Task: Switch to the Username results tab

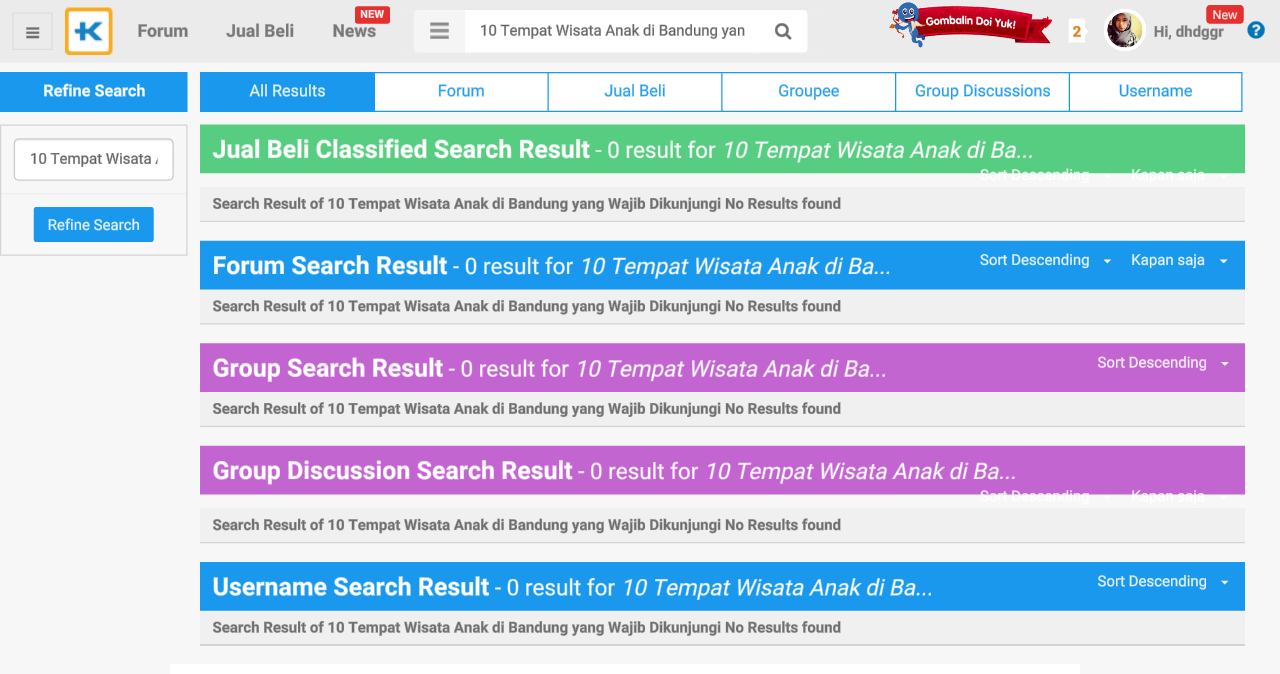Action: (x=1155, y=91)
